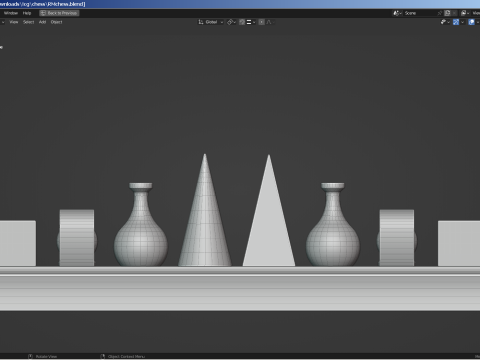Open the Window menu
Image resolution: width=480 pixels, height=360 pixels.
(x=11, y=13)
